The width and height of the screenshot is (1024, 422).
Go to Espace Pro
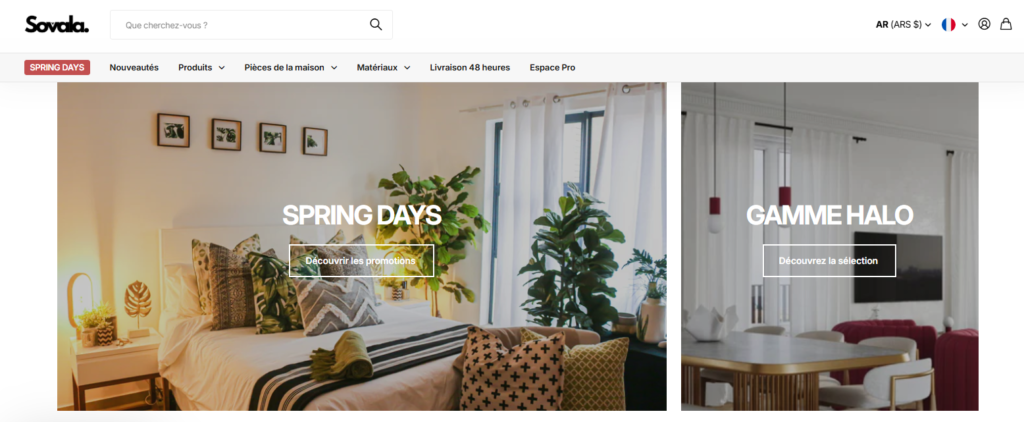tap(552, 67)
